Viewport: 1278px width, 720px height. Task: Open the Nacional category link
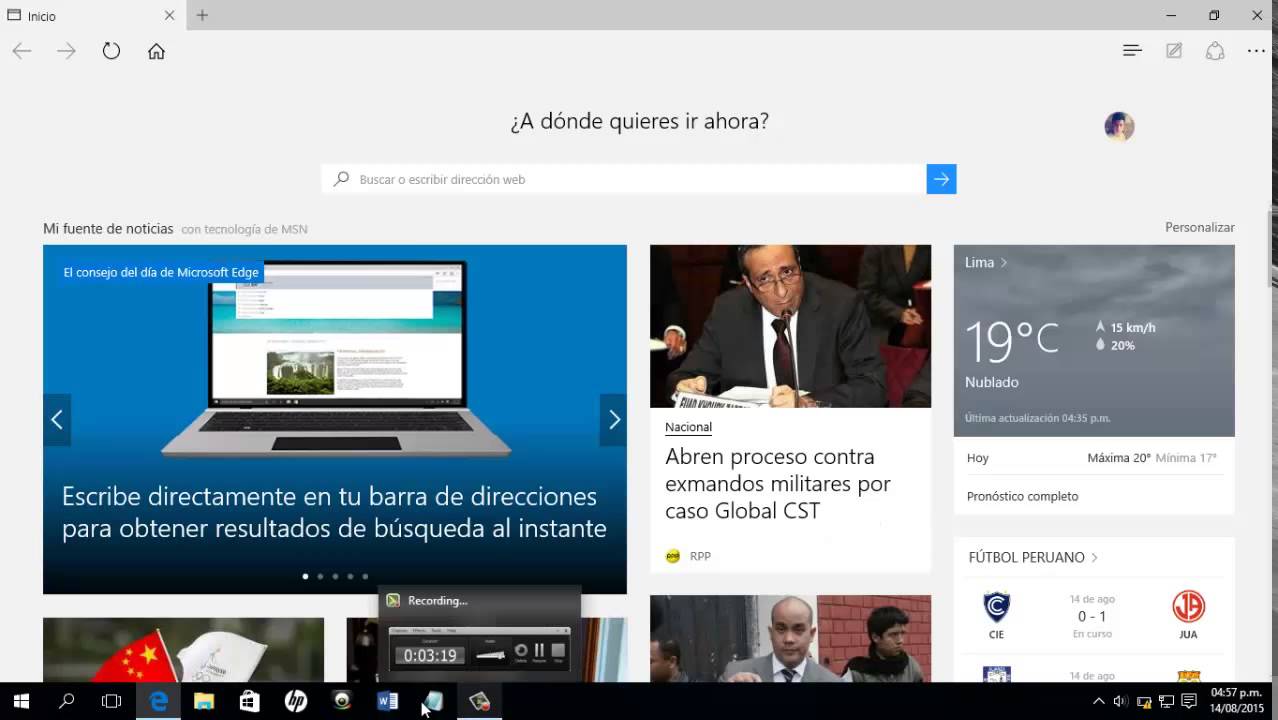pyautogui.click(x=688, y=427)
